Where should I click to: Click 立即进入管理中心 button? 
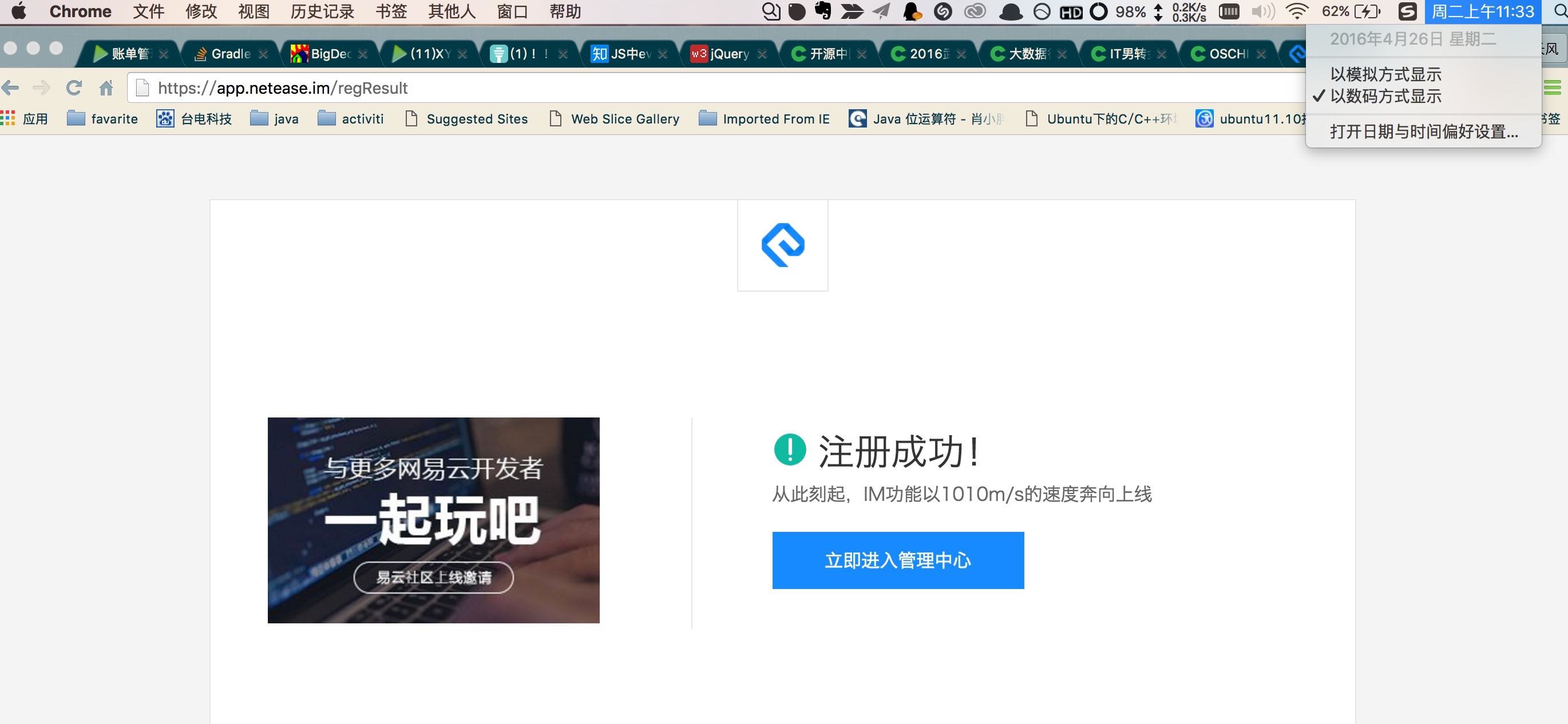pos(898,560)
